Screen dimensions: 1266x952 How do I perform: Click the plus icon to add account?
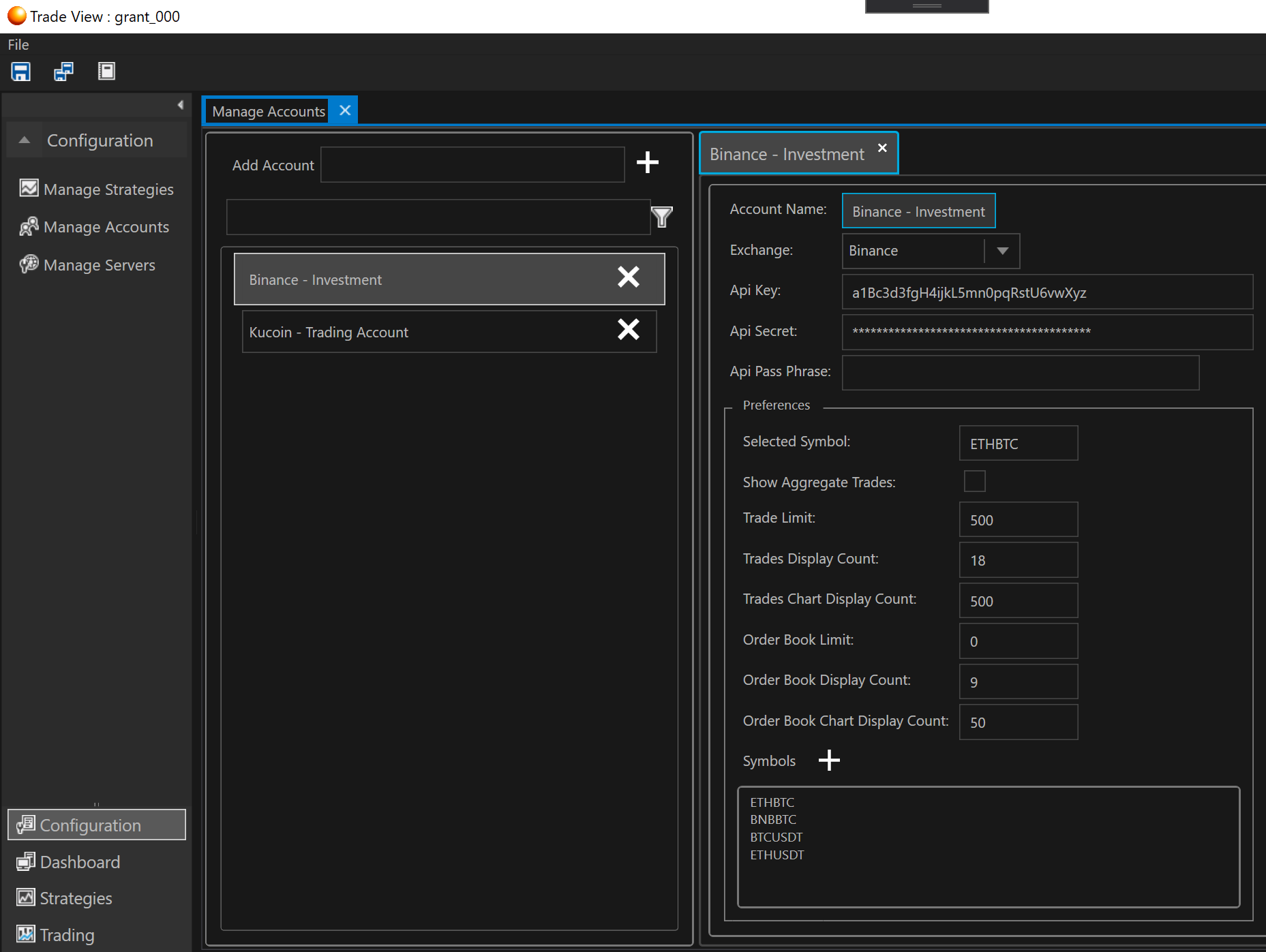point(647,162)
